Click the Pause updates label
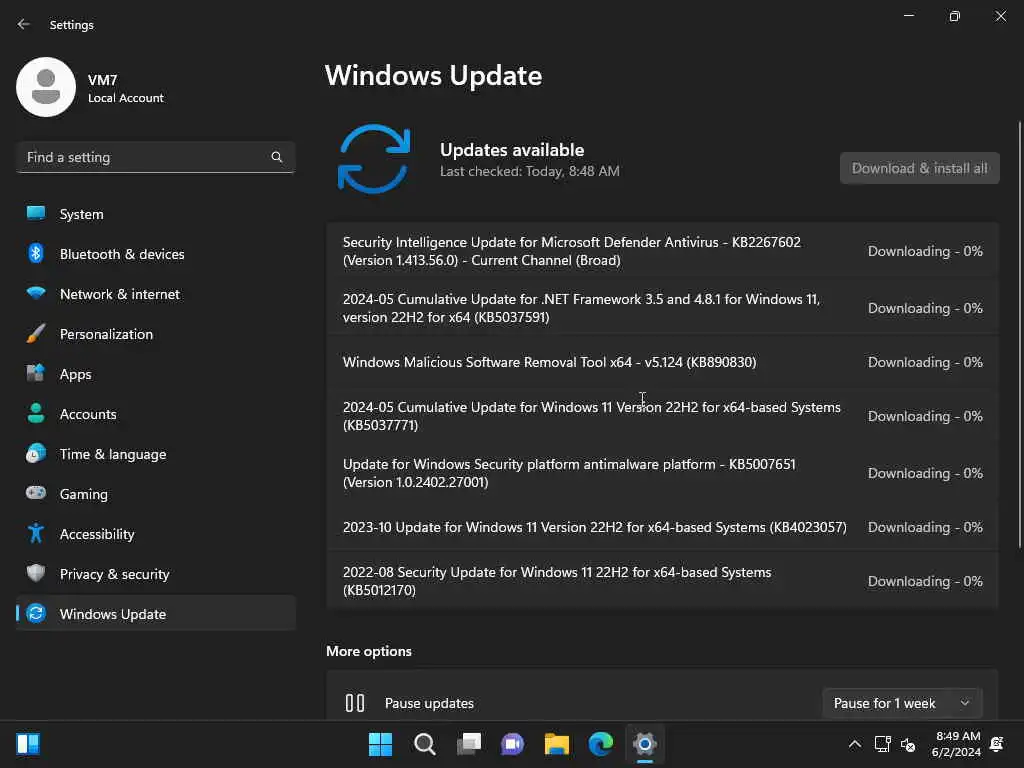 [429, 703]
